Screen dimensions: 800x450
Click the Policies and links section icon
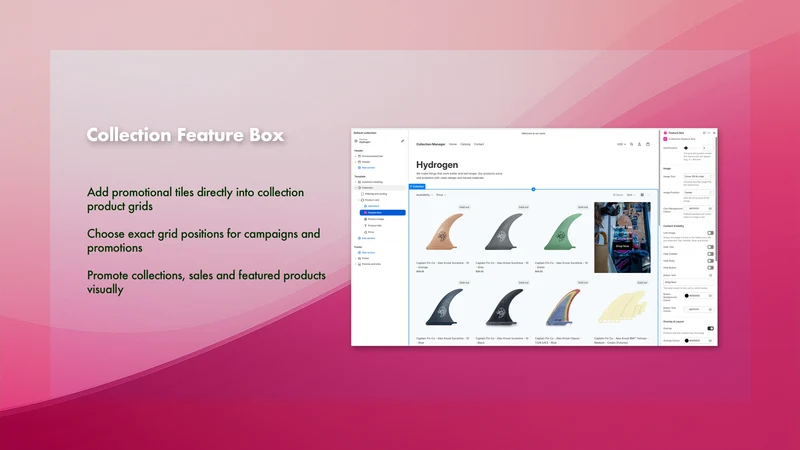359,264
